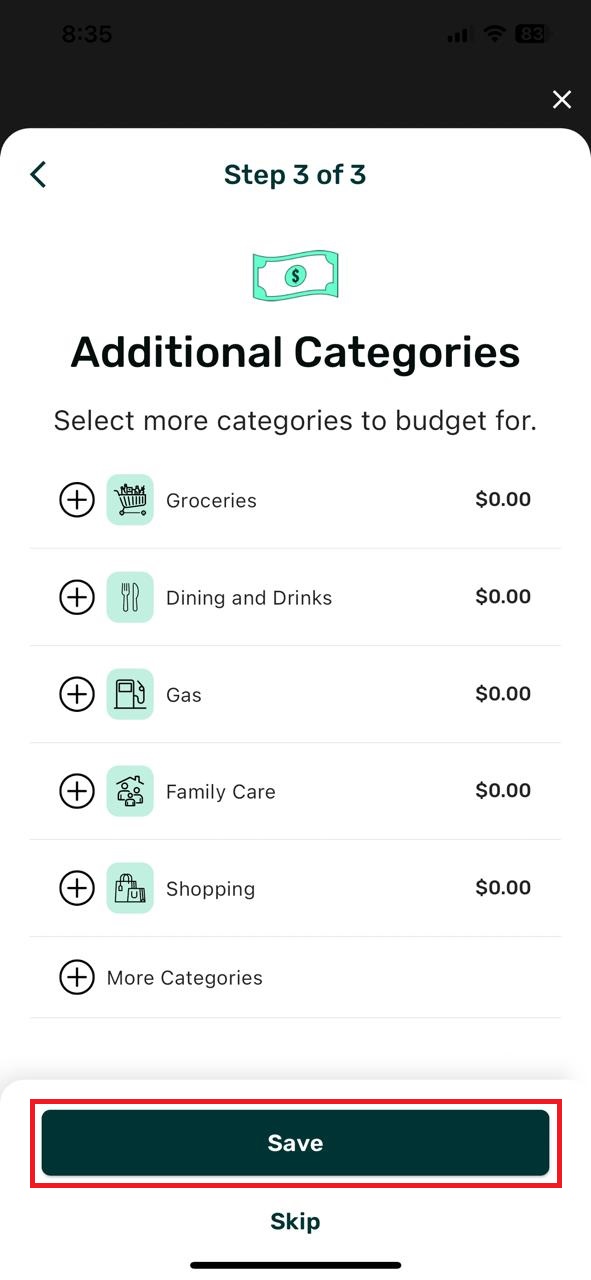This screenshot has height=1280, width=591.
Task: Select the Family Care family icon
Action: click(x=130, y=791)
